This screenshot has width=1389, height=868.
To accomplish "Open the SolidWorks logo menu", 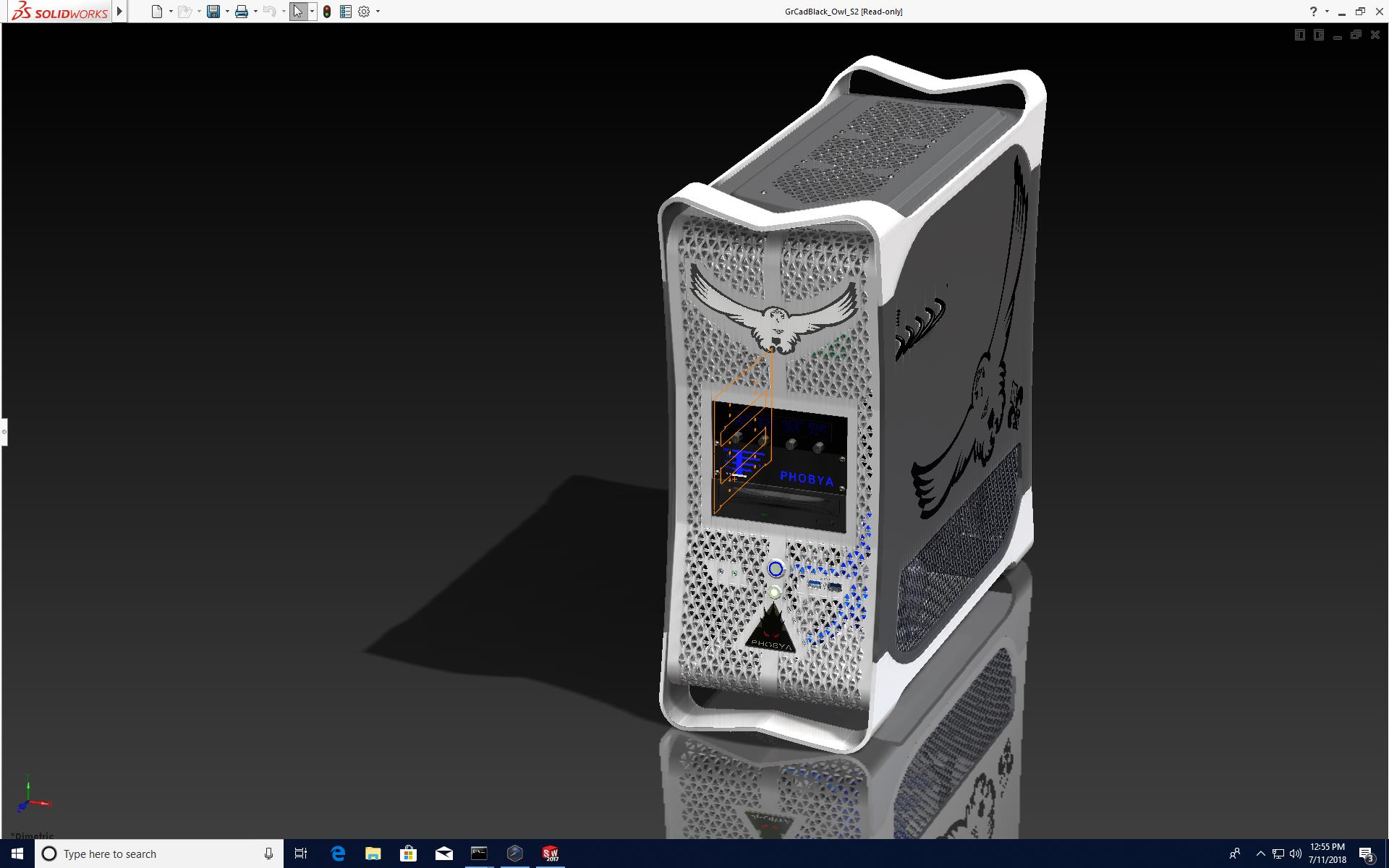I will click(59, 12).
